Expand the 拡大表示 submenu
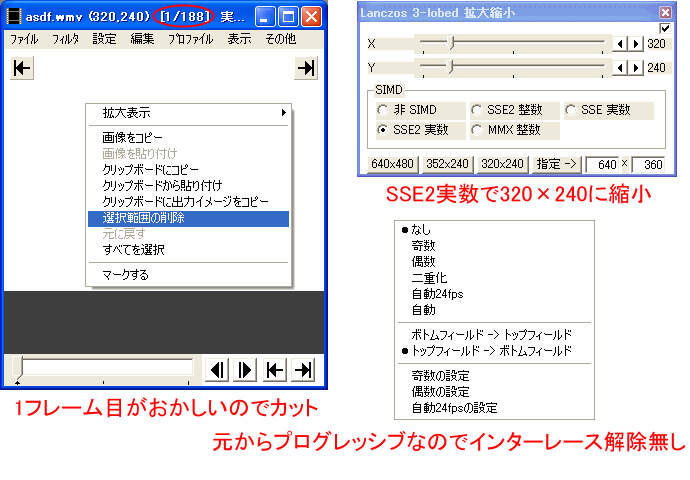Image resolution: width=690 pixels, height=480 pixels. pos(190,112)
